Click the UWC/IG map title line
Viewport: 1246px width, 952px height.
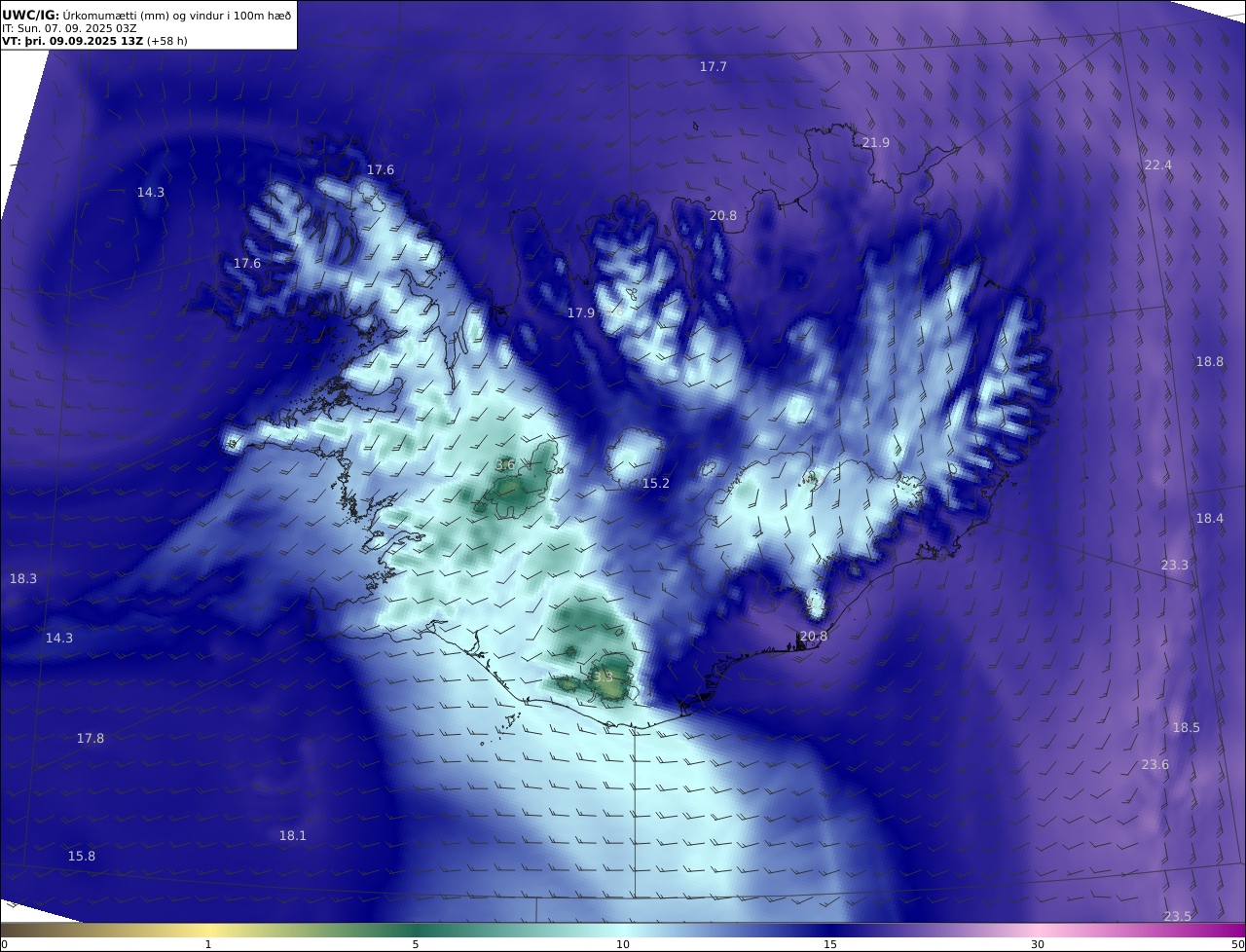(x=146, y=16)
